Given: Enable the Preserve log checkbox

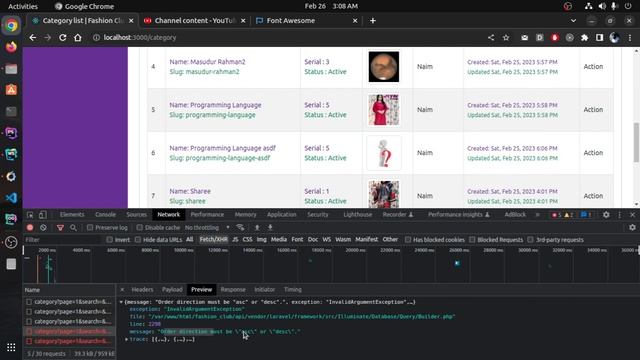Looking at the screenshot, I should pyautogui.click(x=90, y=228).
